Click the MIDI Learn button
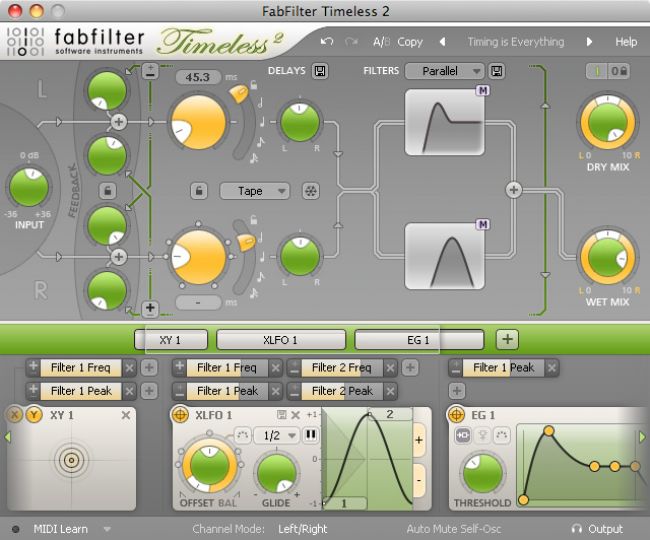The image size is (650, 540). 60,529
